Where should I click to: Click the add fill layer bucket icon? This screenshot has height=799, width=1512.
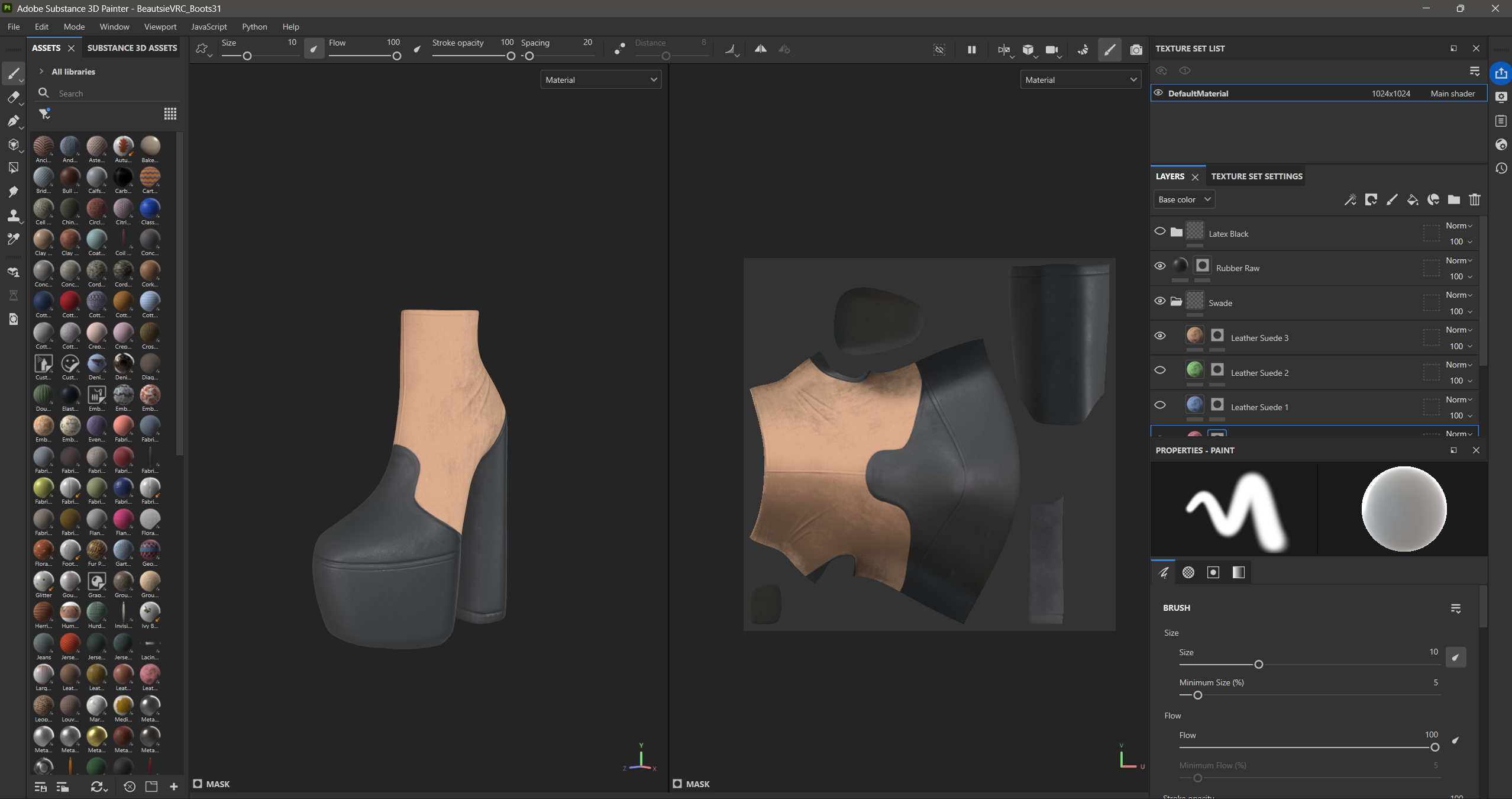1412,199
